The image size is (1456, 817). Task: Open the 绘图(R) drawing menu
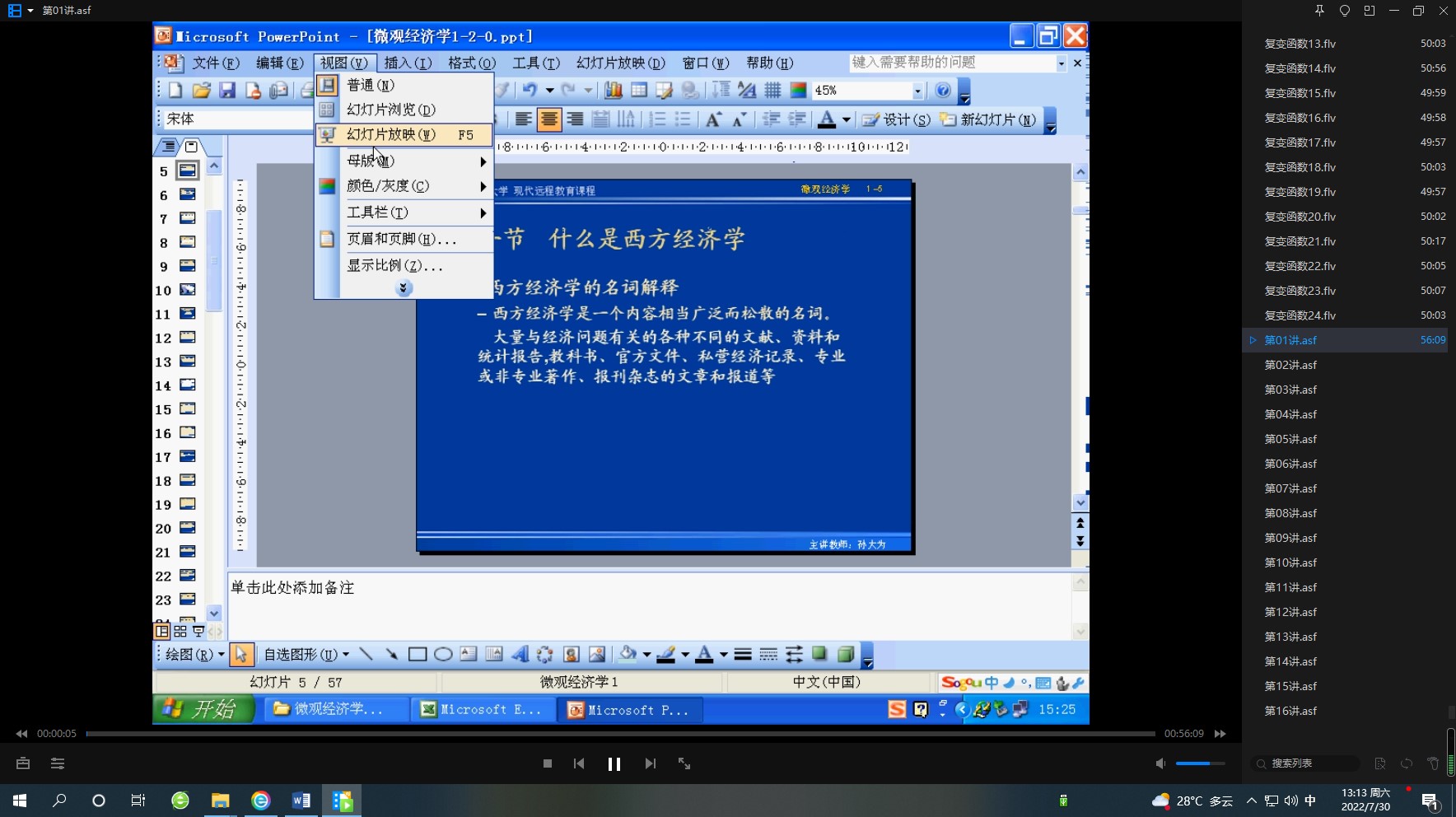[194, 655]
